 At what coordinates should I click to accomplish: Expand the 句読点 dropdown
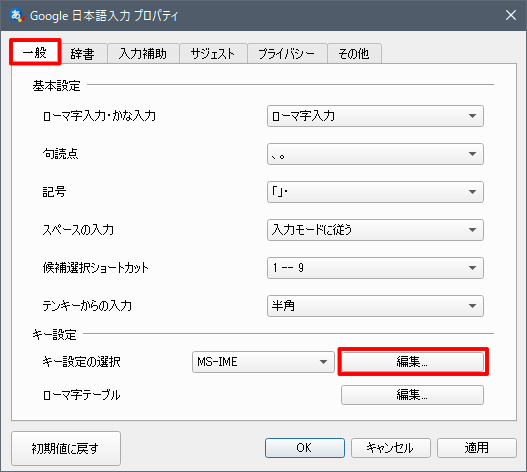375,154
